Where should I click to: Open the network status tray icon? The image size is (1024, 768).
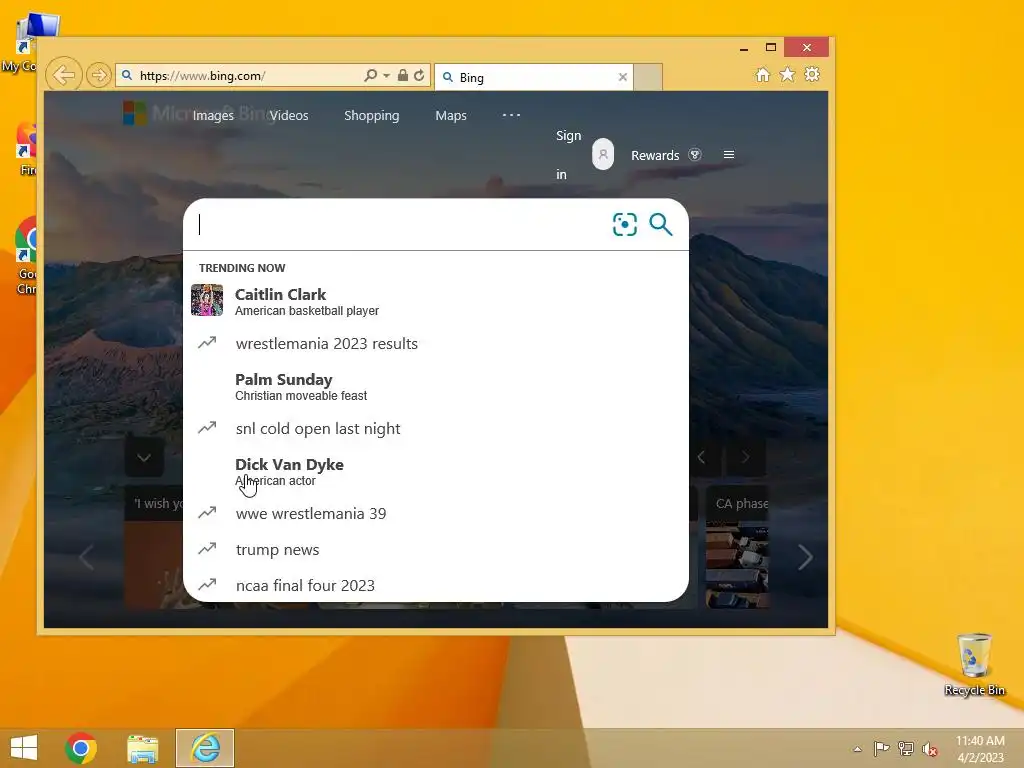pyautogui.click(x=906, y=748)
